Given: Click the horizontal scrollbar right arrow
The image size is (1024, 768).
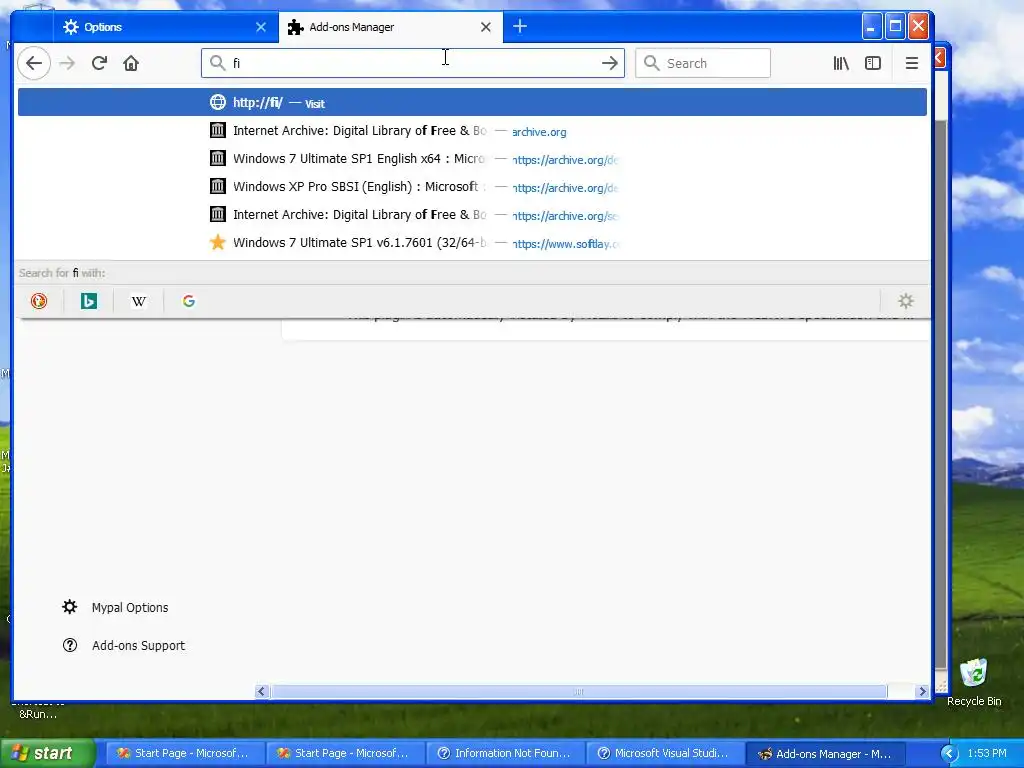Looking at the screenshot, I should coord(922,691).
